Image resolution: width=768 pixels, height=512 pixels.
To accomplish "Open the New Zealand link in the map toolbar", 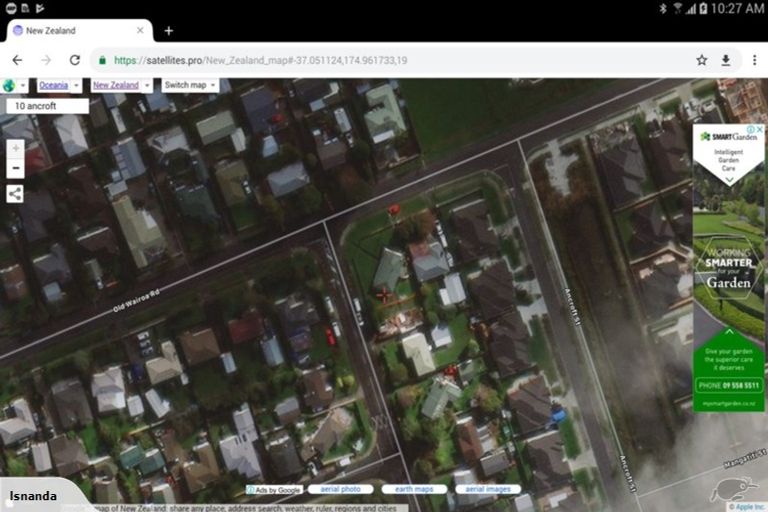I will point(115,86).
